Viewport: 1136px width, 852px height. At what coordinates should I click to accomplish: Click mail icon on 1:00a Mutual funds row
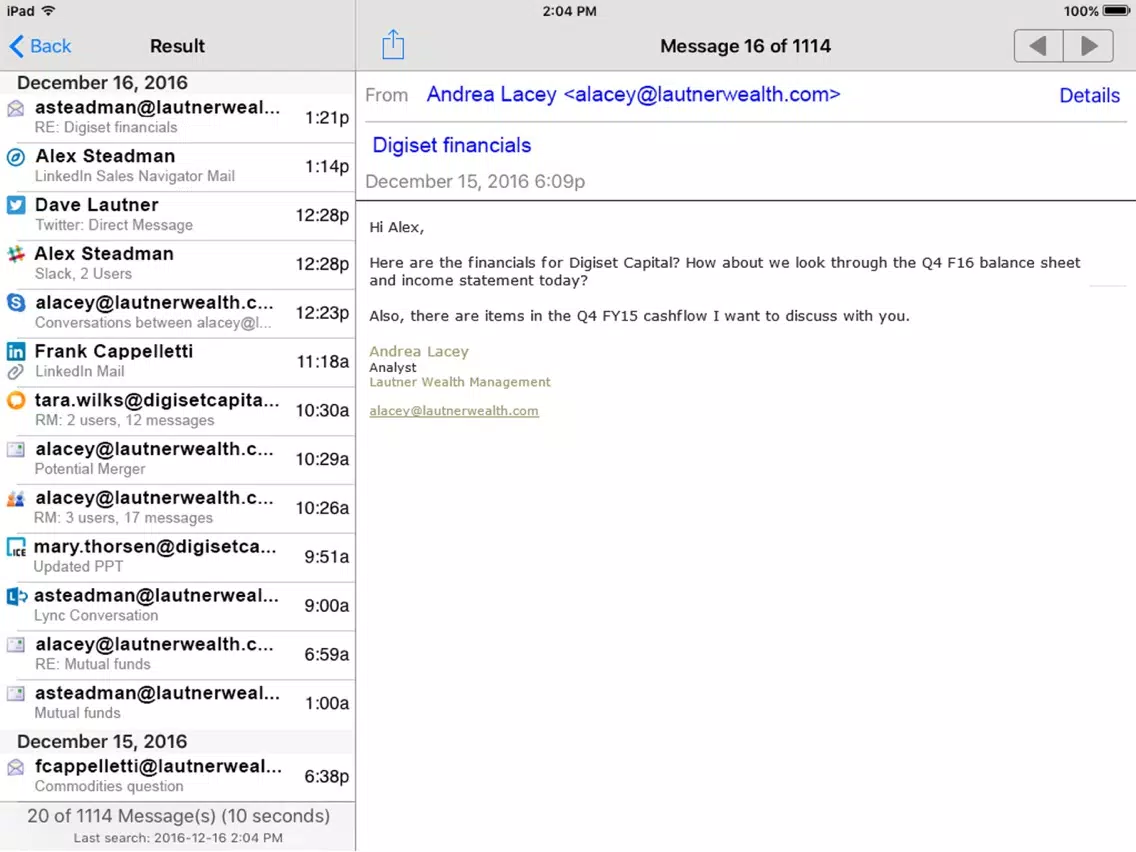[15, 693]
